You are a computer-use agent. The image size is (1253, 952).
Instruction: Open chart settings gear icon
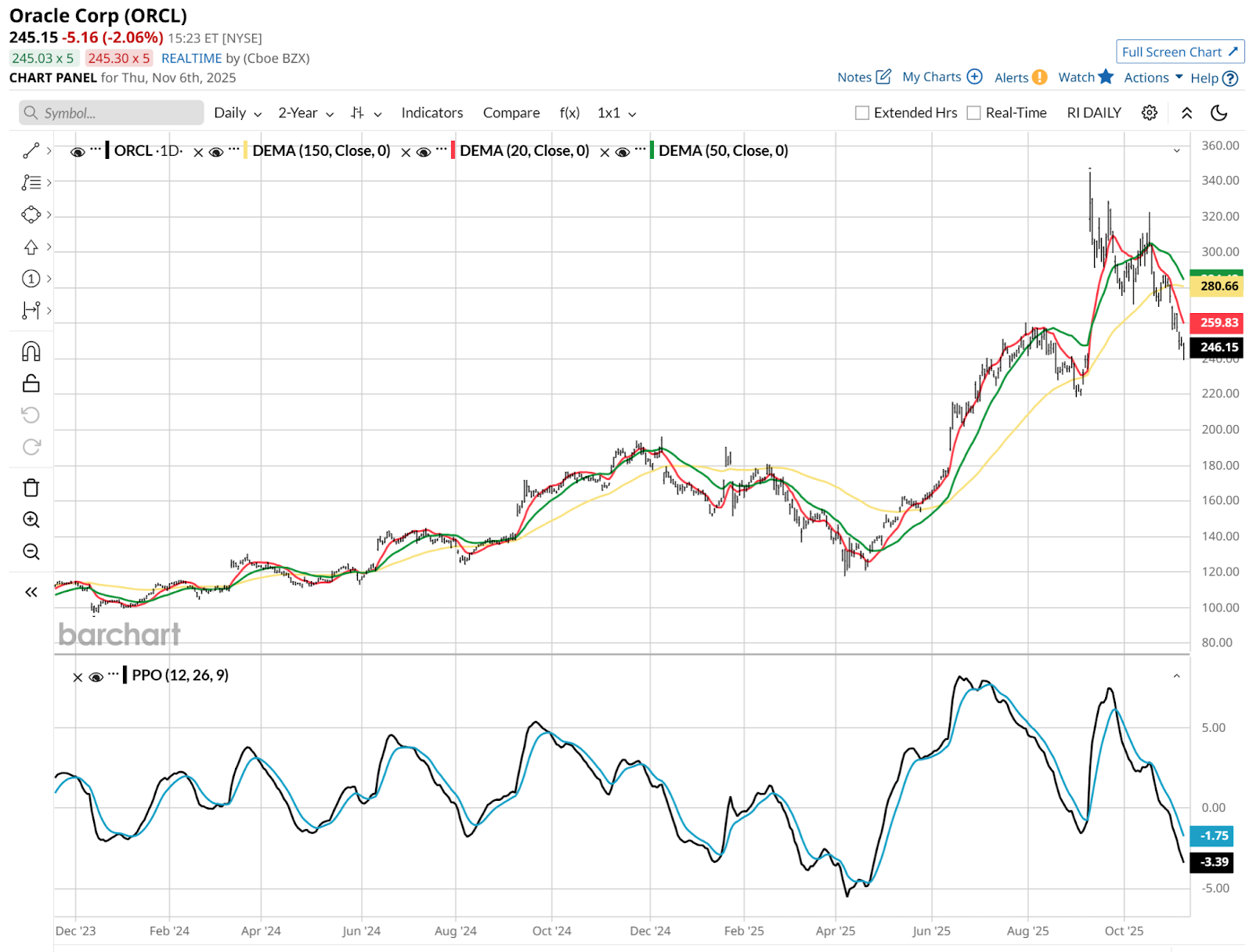pos(1149,113)
